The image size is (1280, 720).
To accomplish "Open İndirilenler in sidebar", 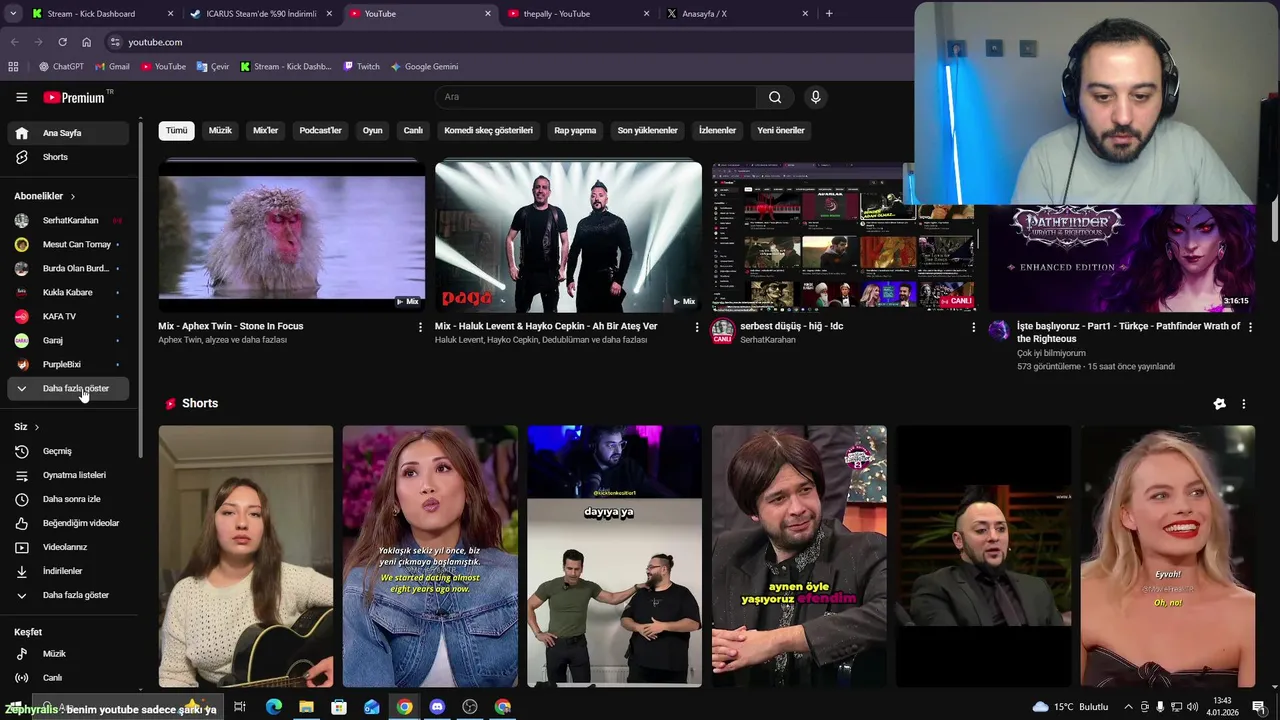I will [x=68, y=571].
